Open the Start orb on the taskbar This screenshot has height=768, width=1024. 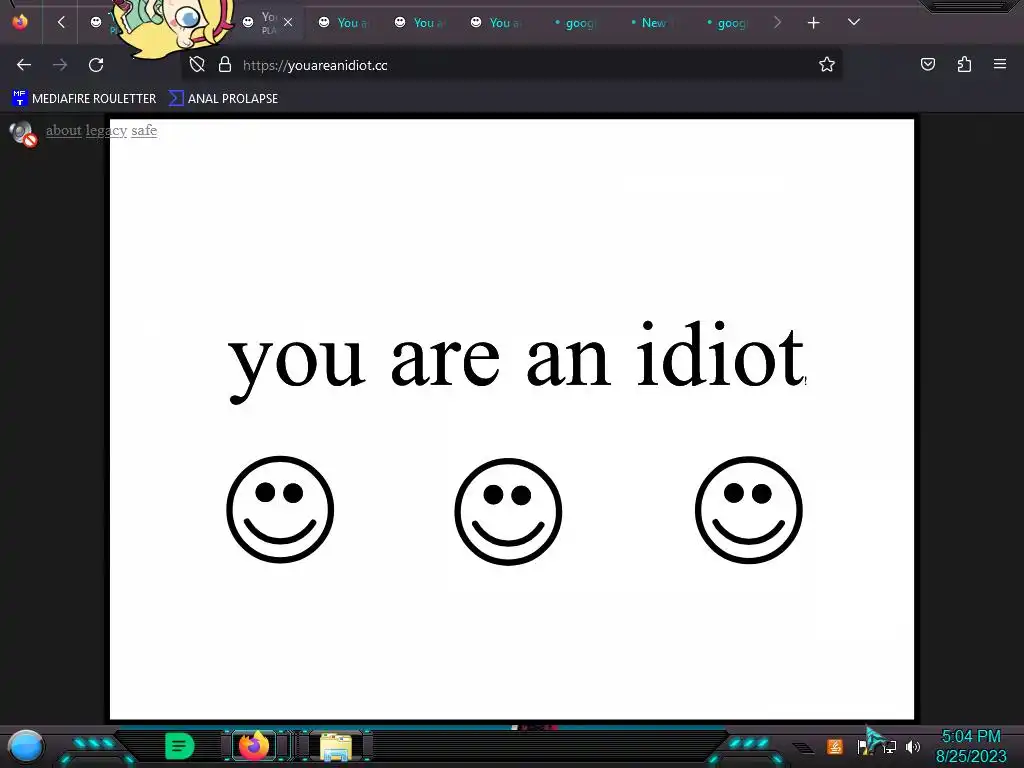[26, 747]
